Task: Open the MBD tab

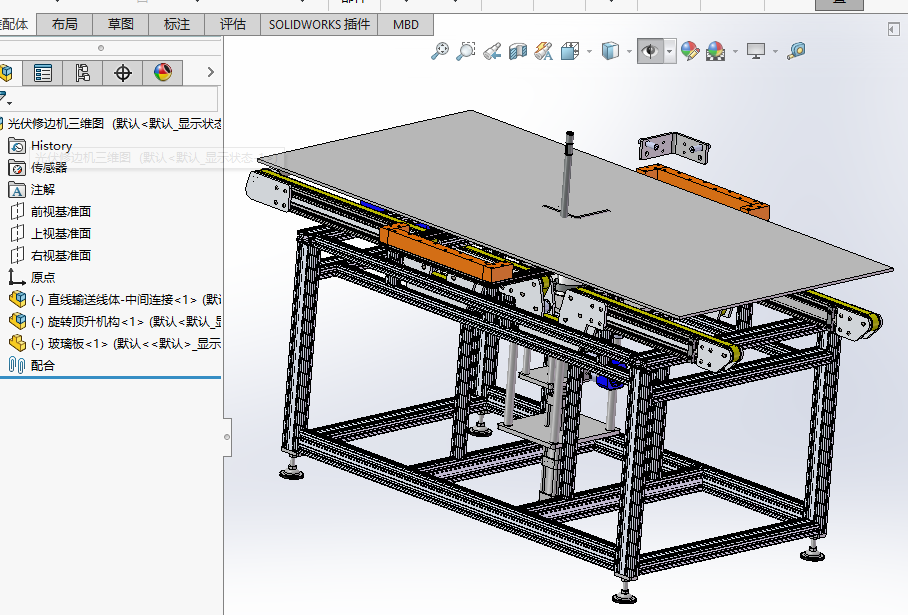Action: point(406,25)
